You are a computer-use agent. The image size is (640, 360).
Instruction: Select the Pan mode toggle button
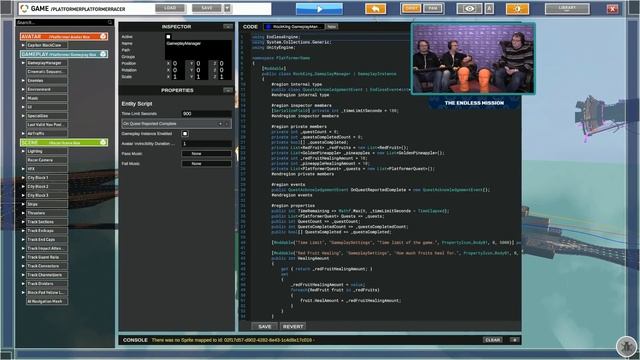point(432,9)
